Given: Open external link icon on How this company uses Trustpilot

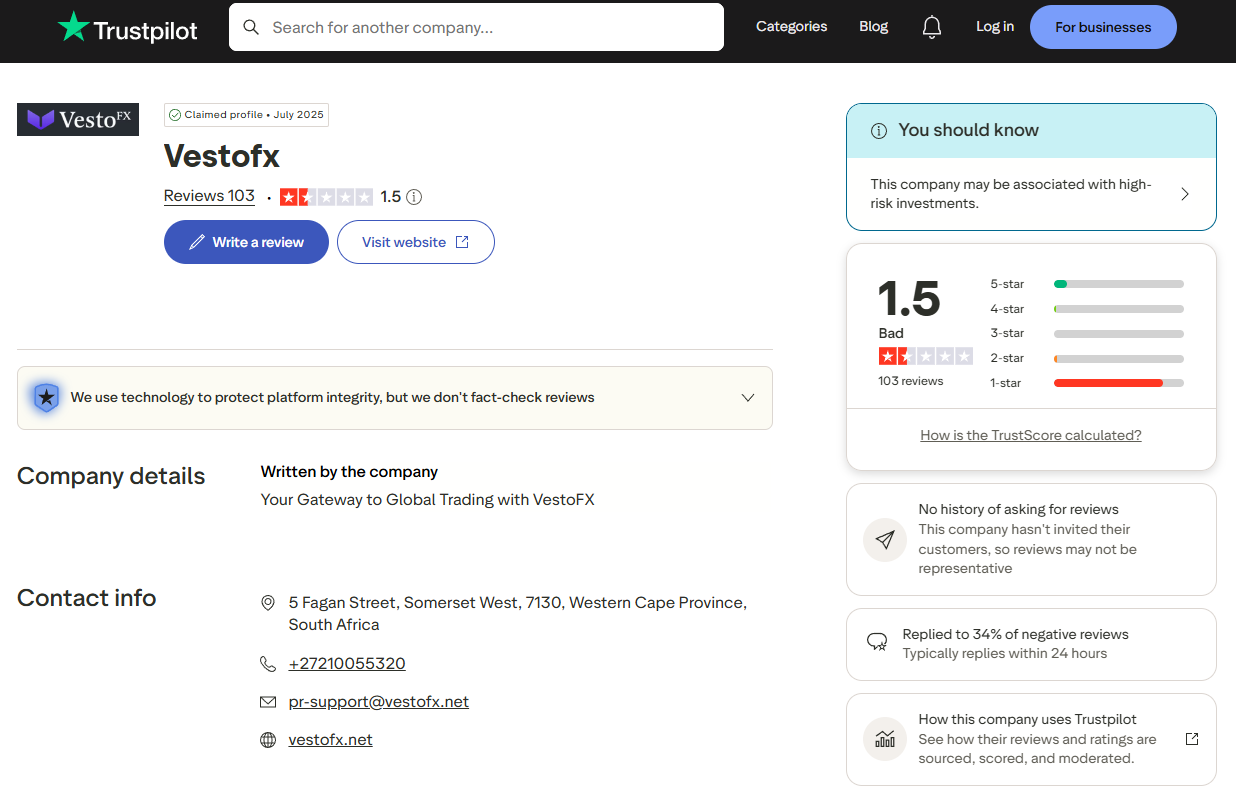Looking at the screenshot, I should (1192, 739).
